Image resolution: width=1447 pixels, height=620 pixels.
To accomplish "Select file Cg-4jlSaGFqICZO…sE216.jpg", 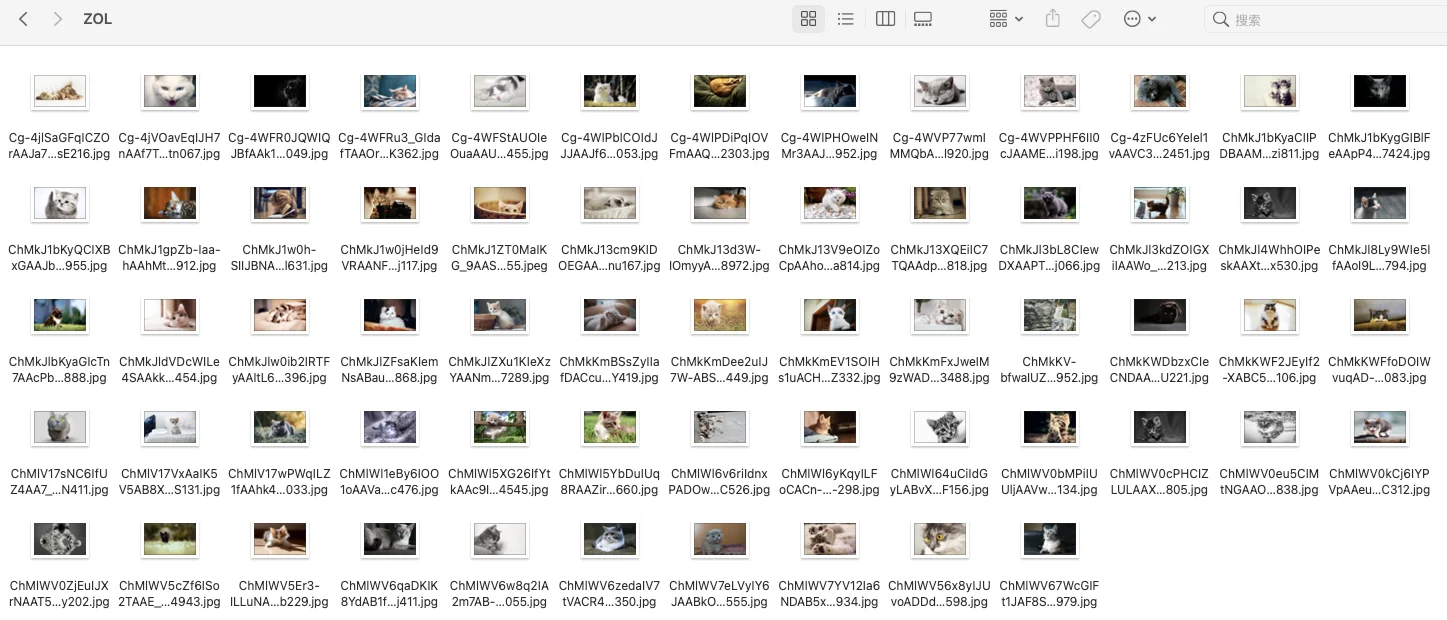I will tap(60, 91).
